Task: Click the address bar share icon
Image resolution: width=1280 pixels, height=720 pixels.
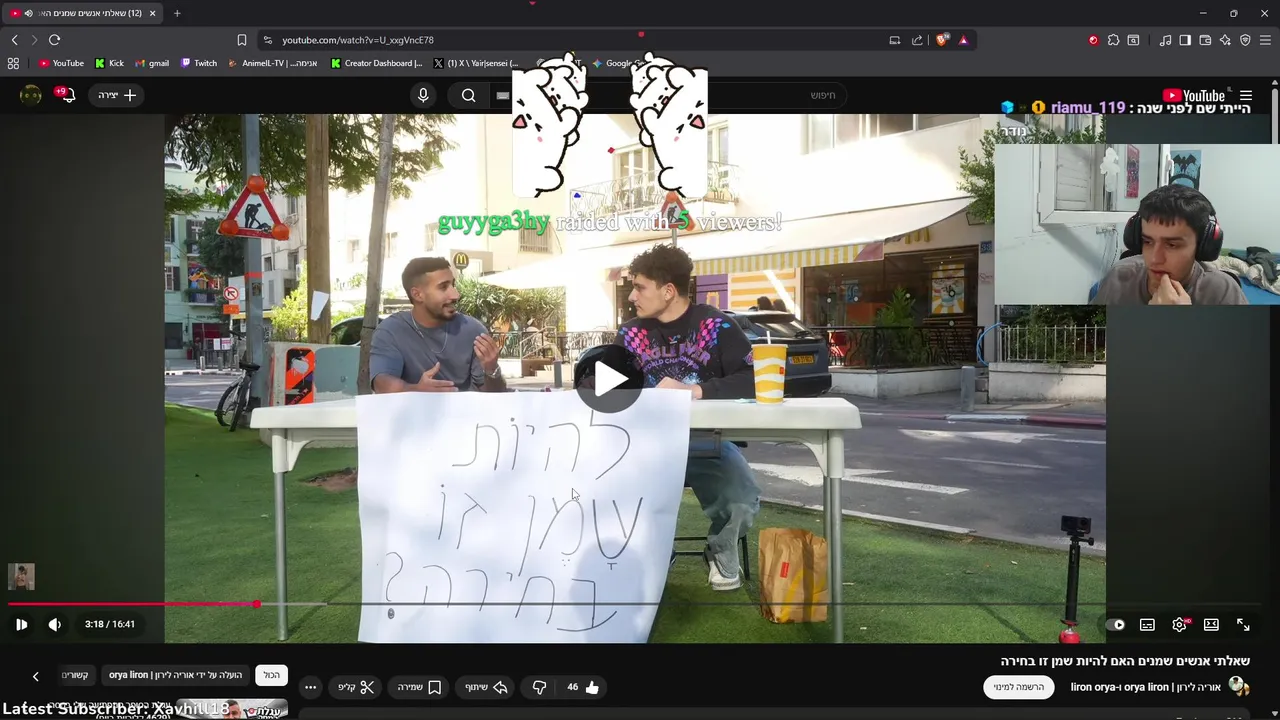Action: tap(917, 40)
